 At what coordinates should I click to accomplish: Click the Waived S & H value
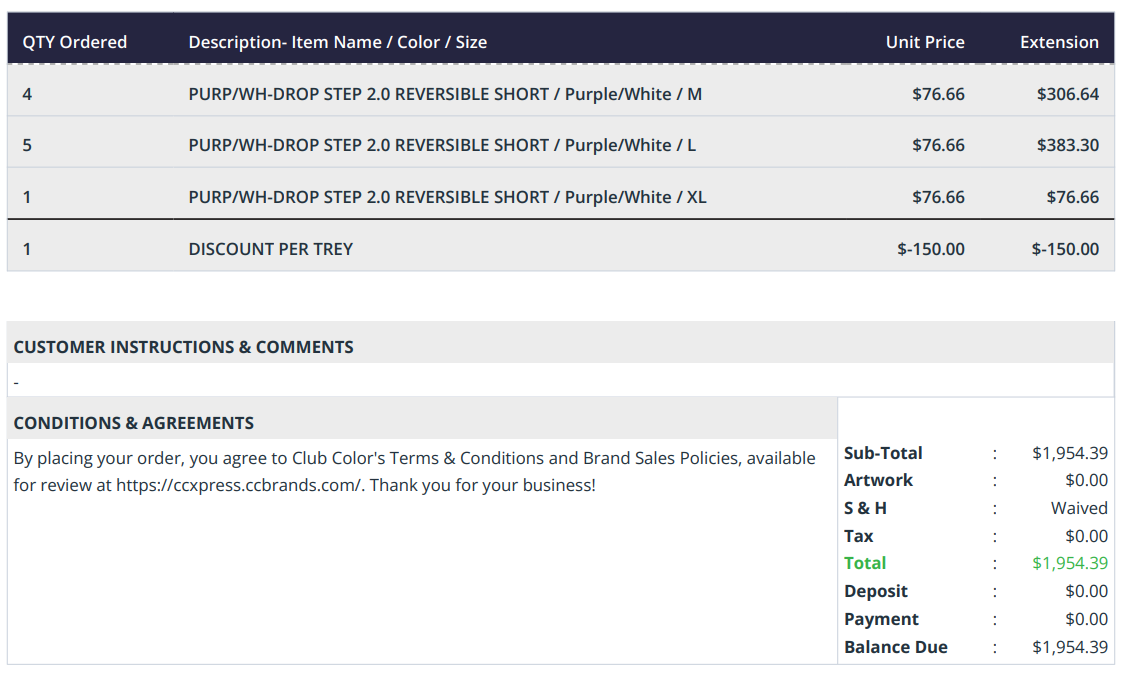[x=1079, y=509]
